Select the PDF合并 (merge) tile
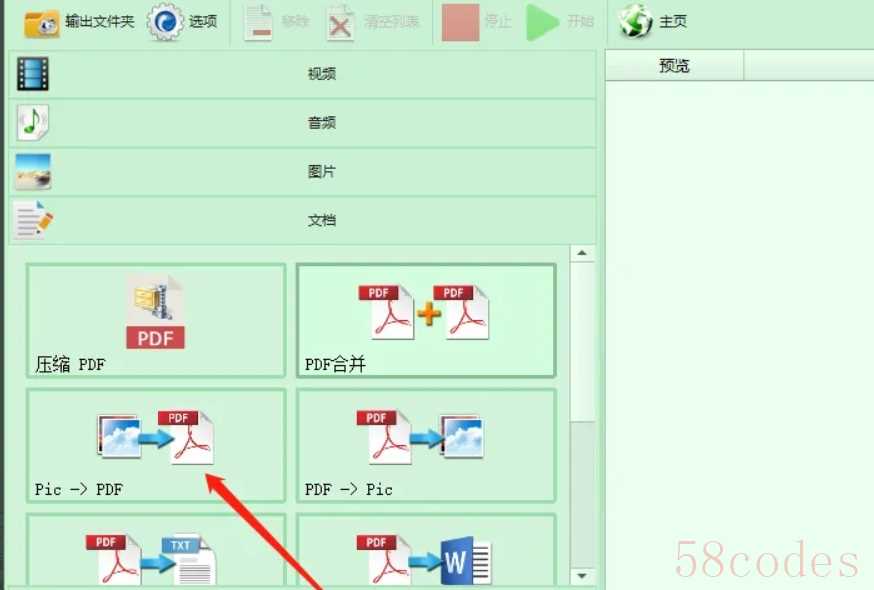The height and width of the screenshot is (590, 874). [x=426, y=321]
